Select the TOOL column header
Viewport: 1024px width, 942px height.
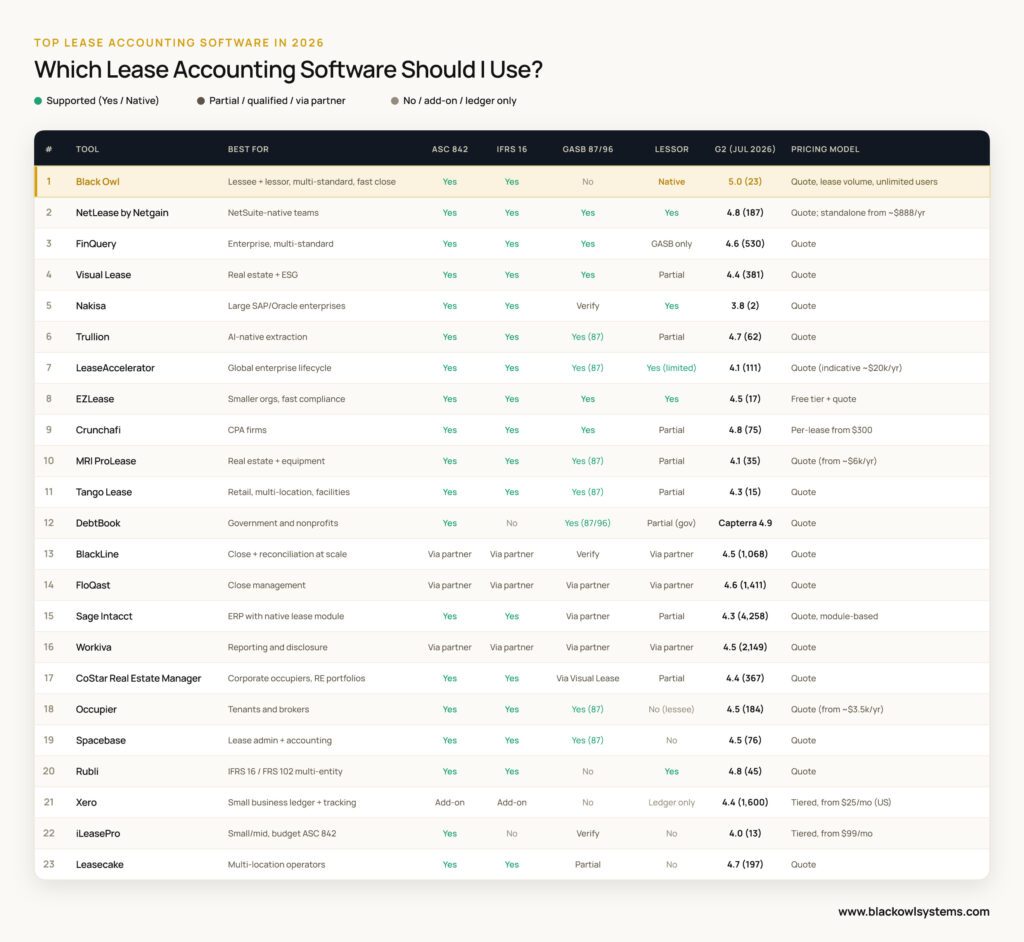coord(88,149)
